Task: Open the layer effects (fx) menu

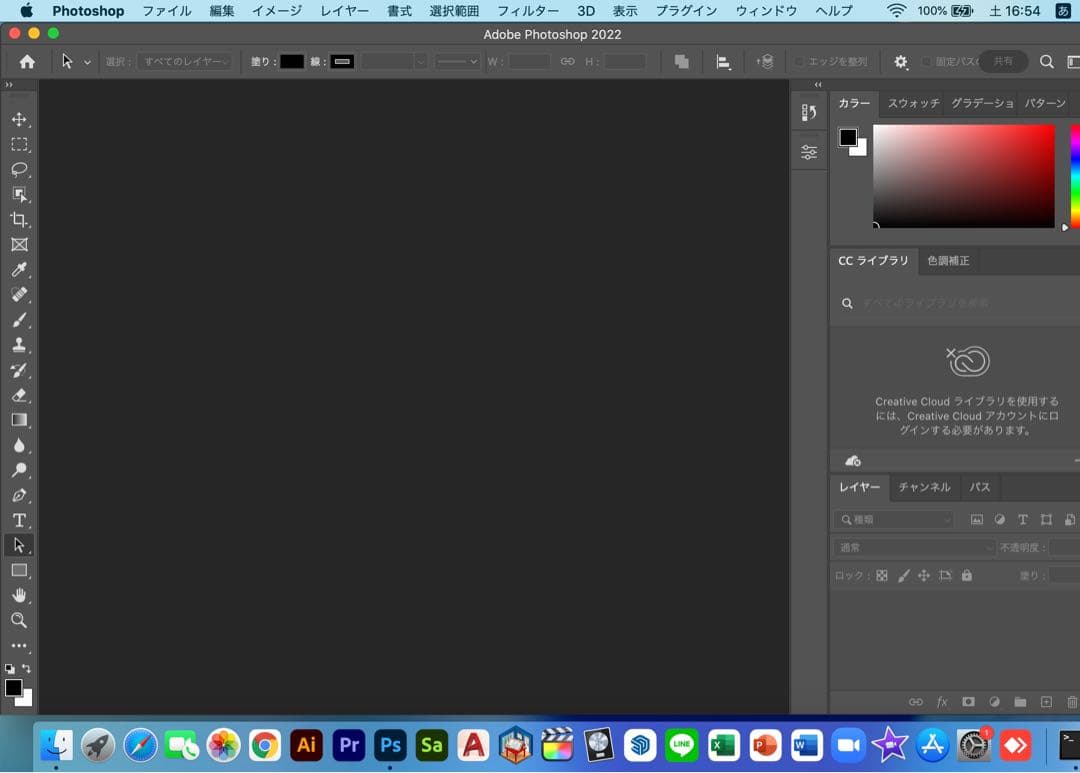Action: pyautogui.click(x=941, y=702)
